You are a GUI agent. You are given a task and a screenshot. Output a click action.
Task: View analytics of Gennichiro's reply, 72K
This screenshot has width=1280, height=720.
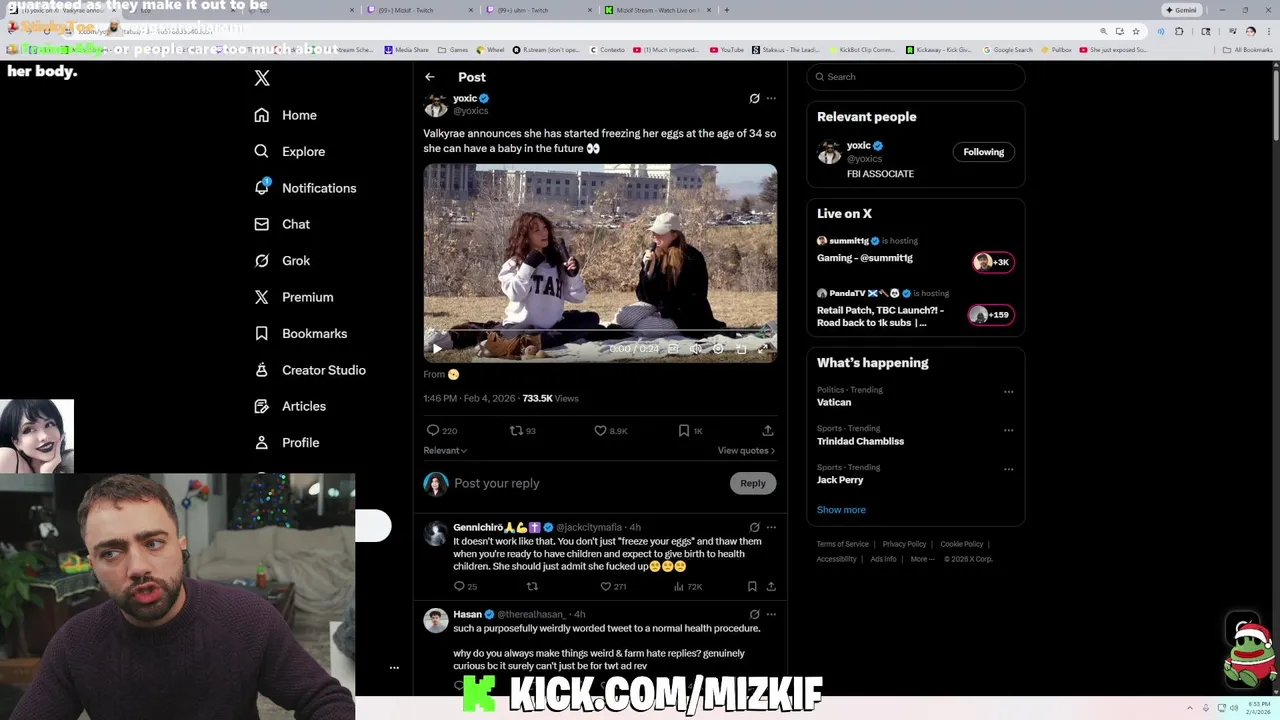pyautogui.click(x=689, y=586)
